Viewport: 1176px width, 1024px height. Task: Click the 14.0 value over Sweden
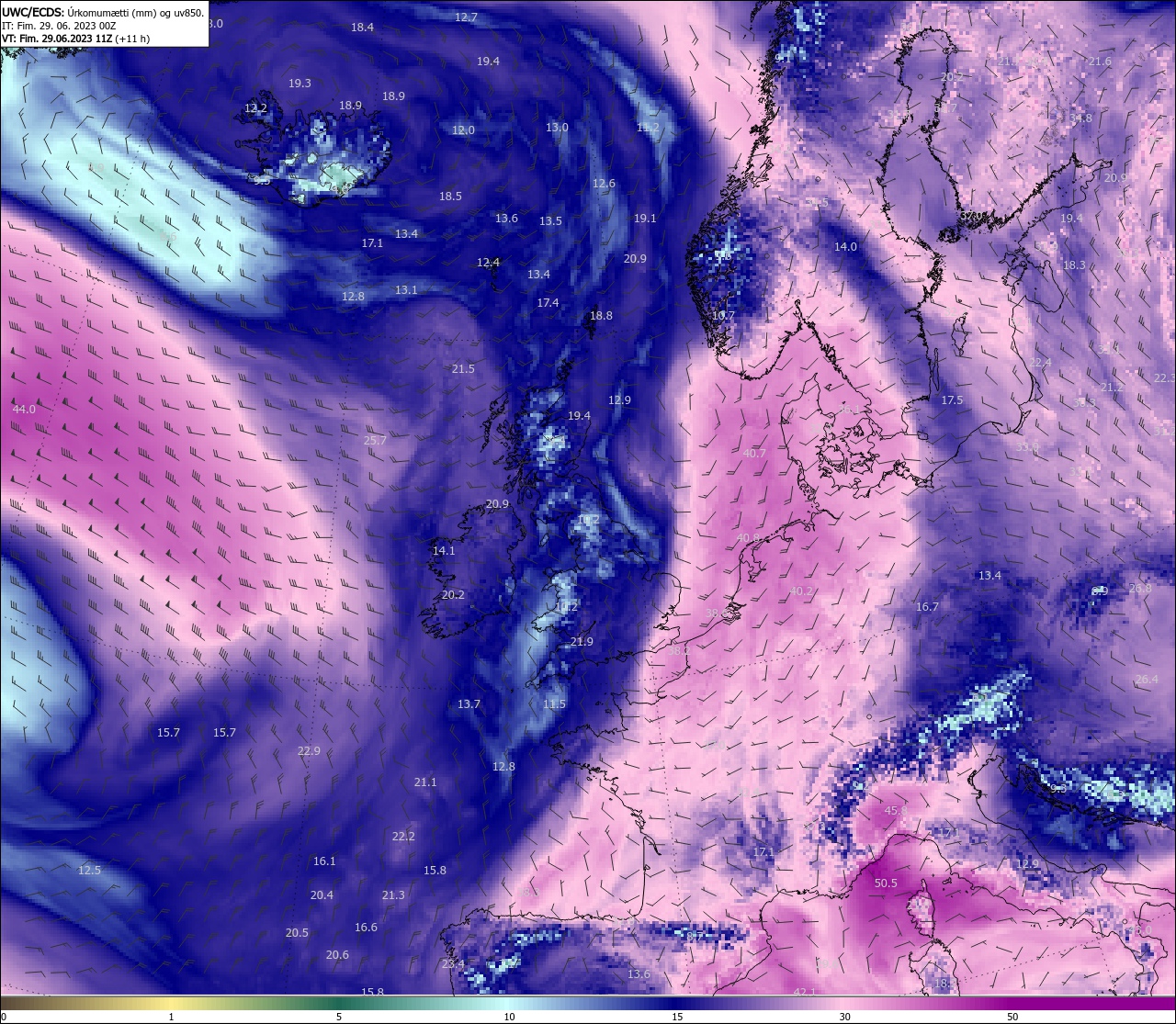coord(845,247)
